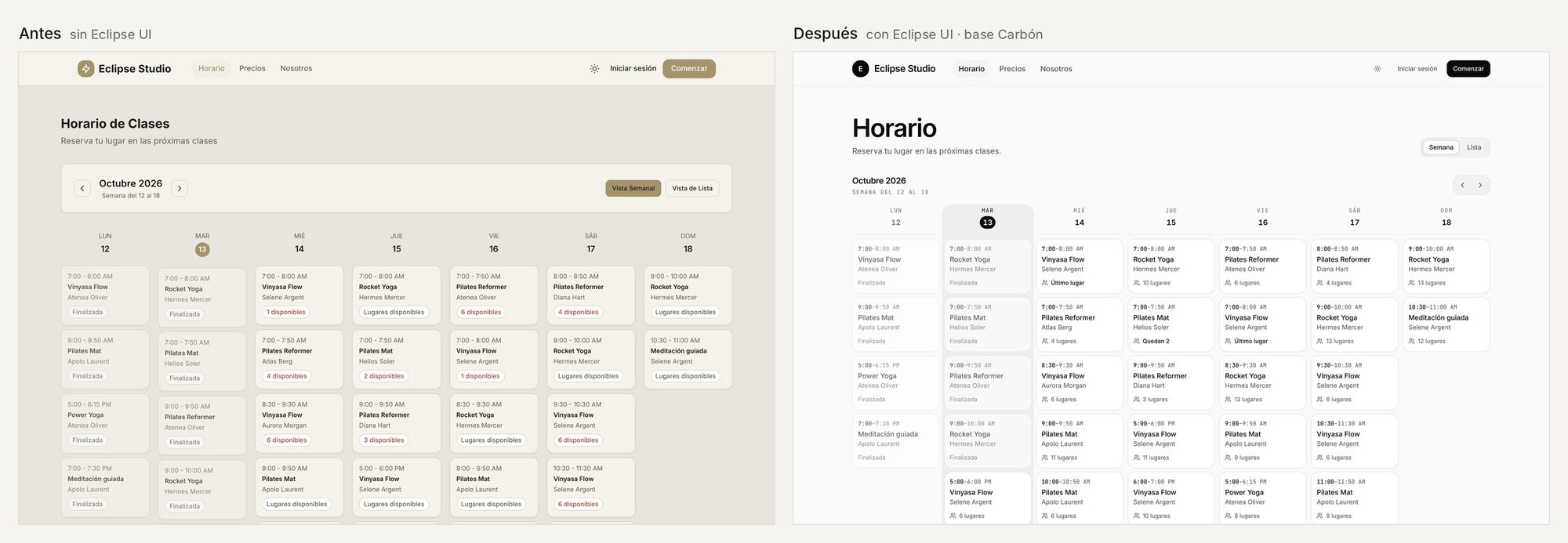
Task: Click Octubre 2026 month title in Antes
Action: click(x=131, y=183)
